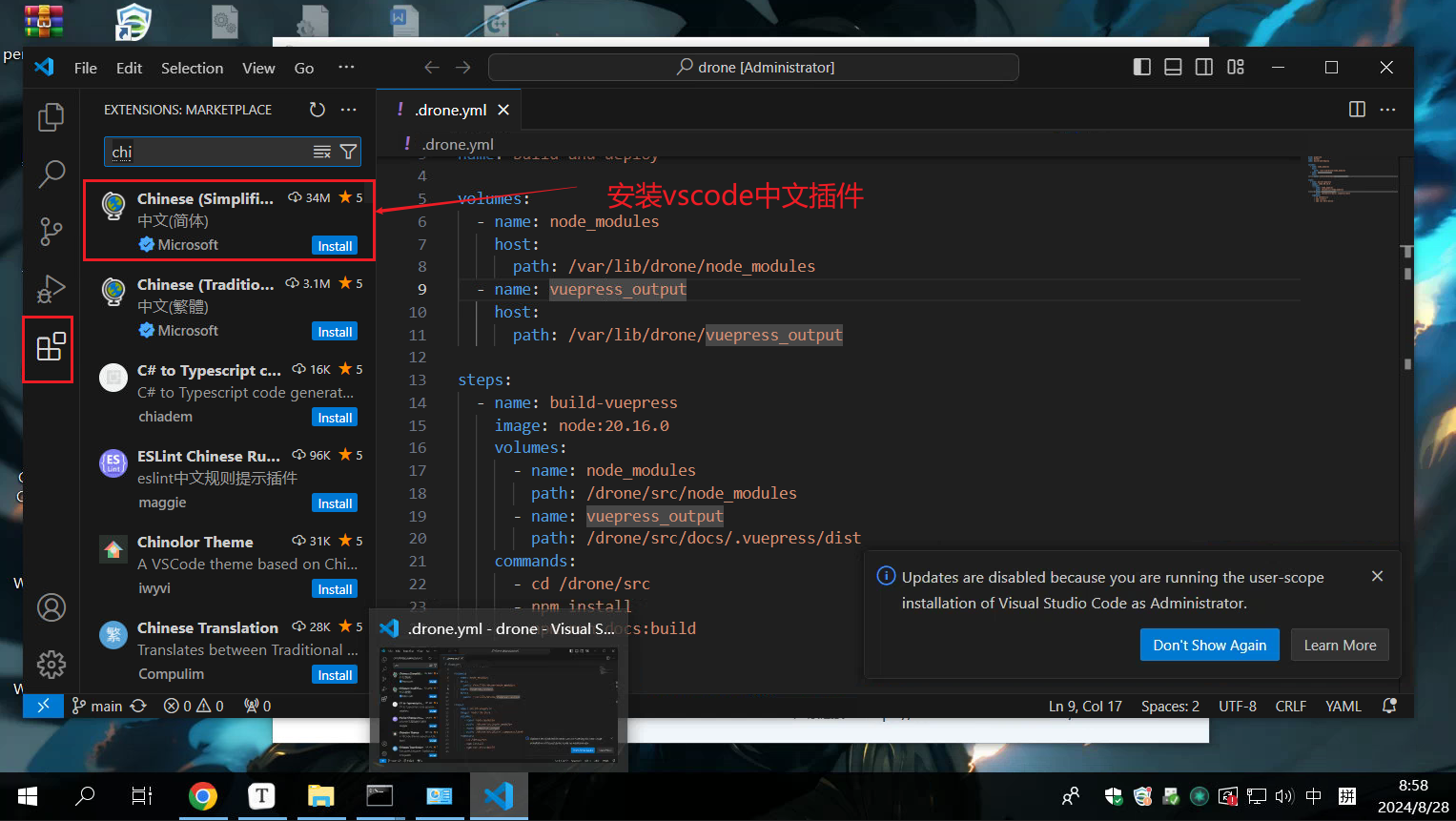The image size is (1456, 821).
Task: Open editor more actions menu
Action: (x=1387, y=110)
